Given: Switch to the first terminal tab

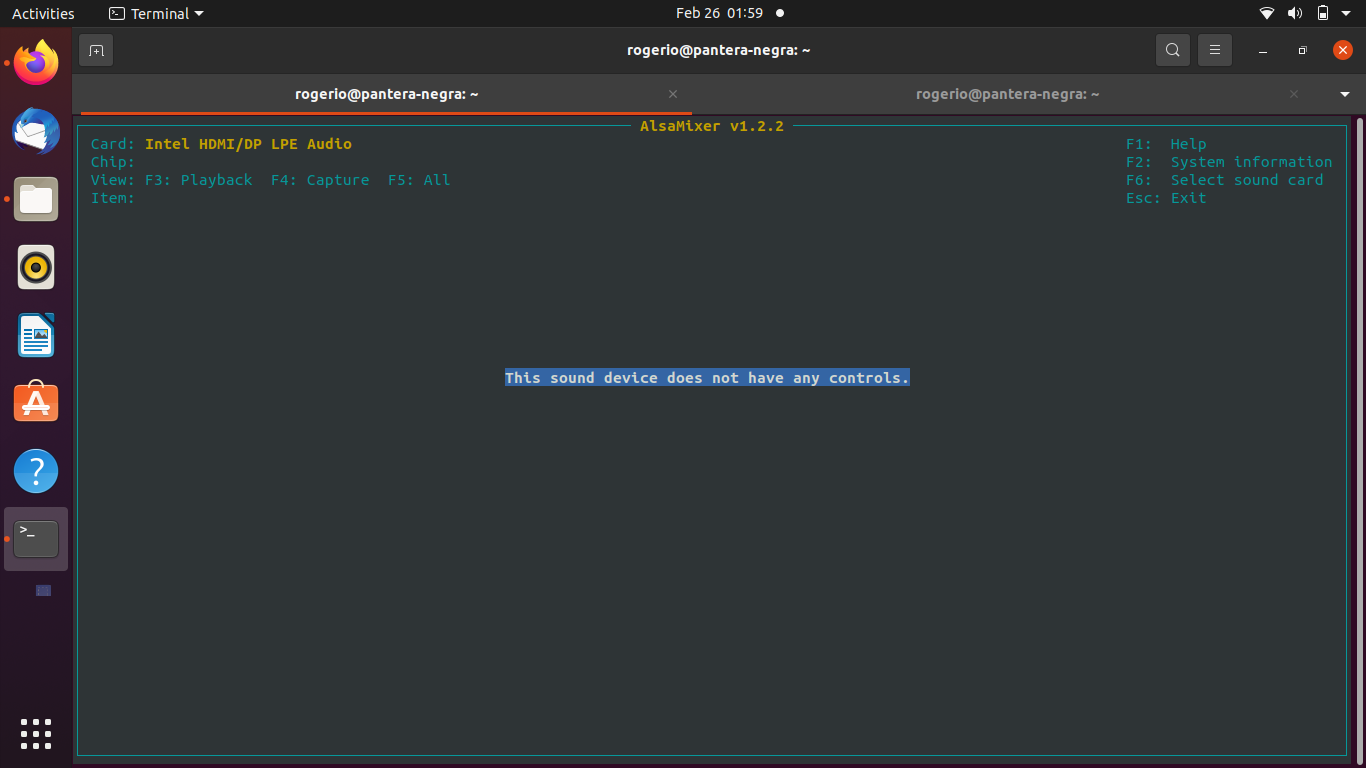Looking at the screenshot, I should coord(386,94).
